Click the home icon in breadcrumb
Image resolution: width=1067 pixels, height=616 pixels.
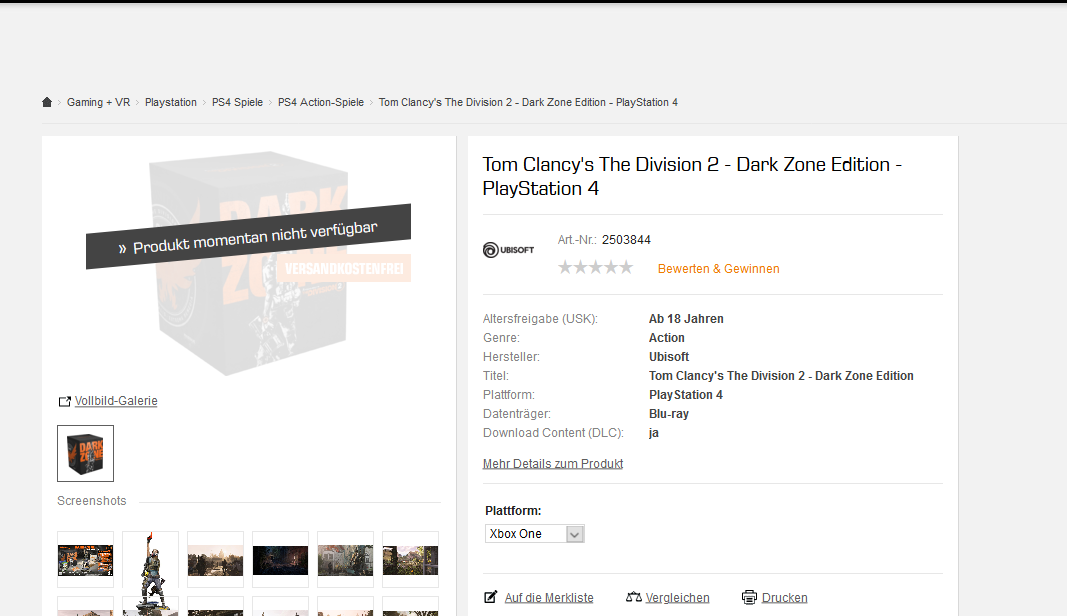[47, 102]
